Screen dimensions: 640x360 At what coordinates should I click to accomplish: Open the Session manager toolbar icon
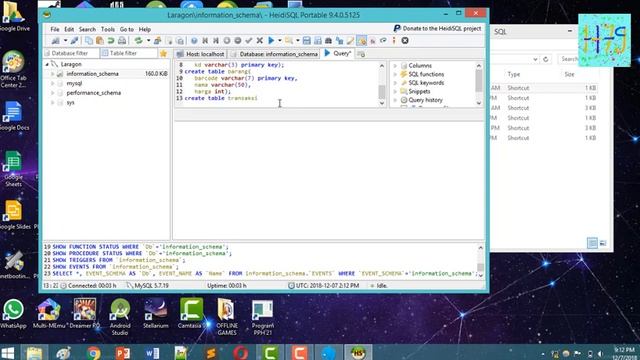tap(56, 40)
